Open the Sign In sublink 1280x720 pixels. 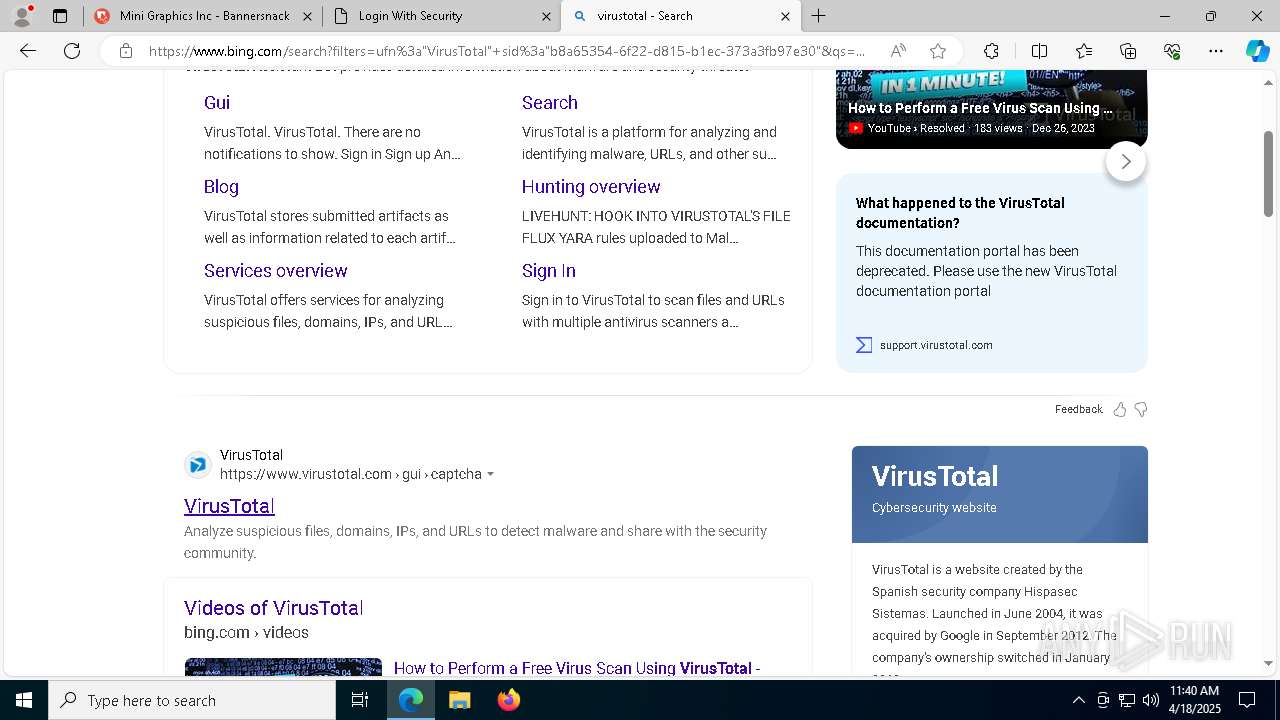pos(548,271)
